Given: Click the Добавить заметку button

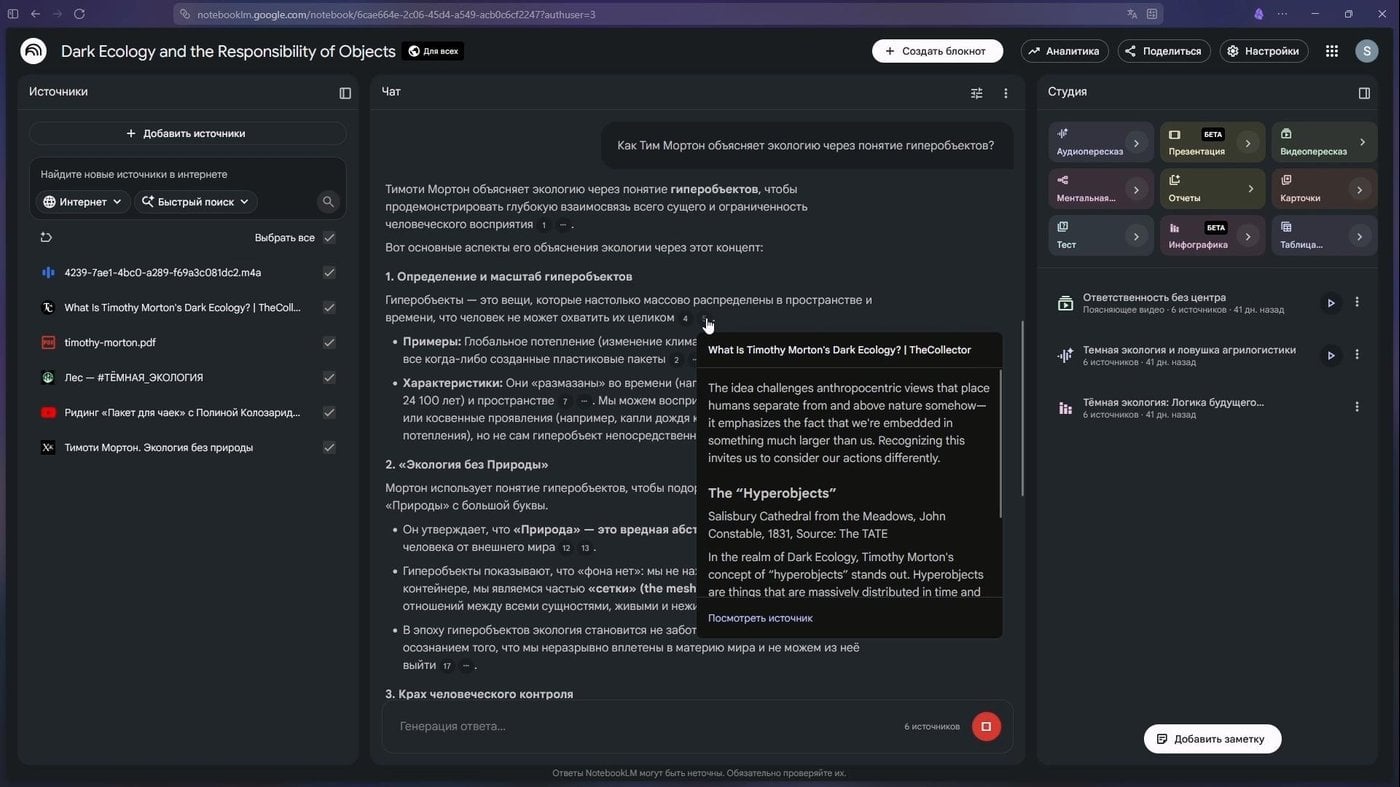Looking at the screenshot, I should [1212, 739].
